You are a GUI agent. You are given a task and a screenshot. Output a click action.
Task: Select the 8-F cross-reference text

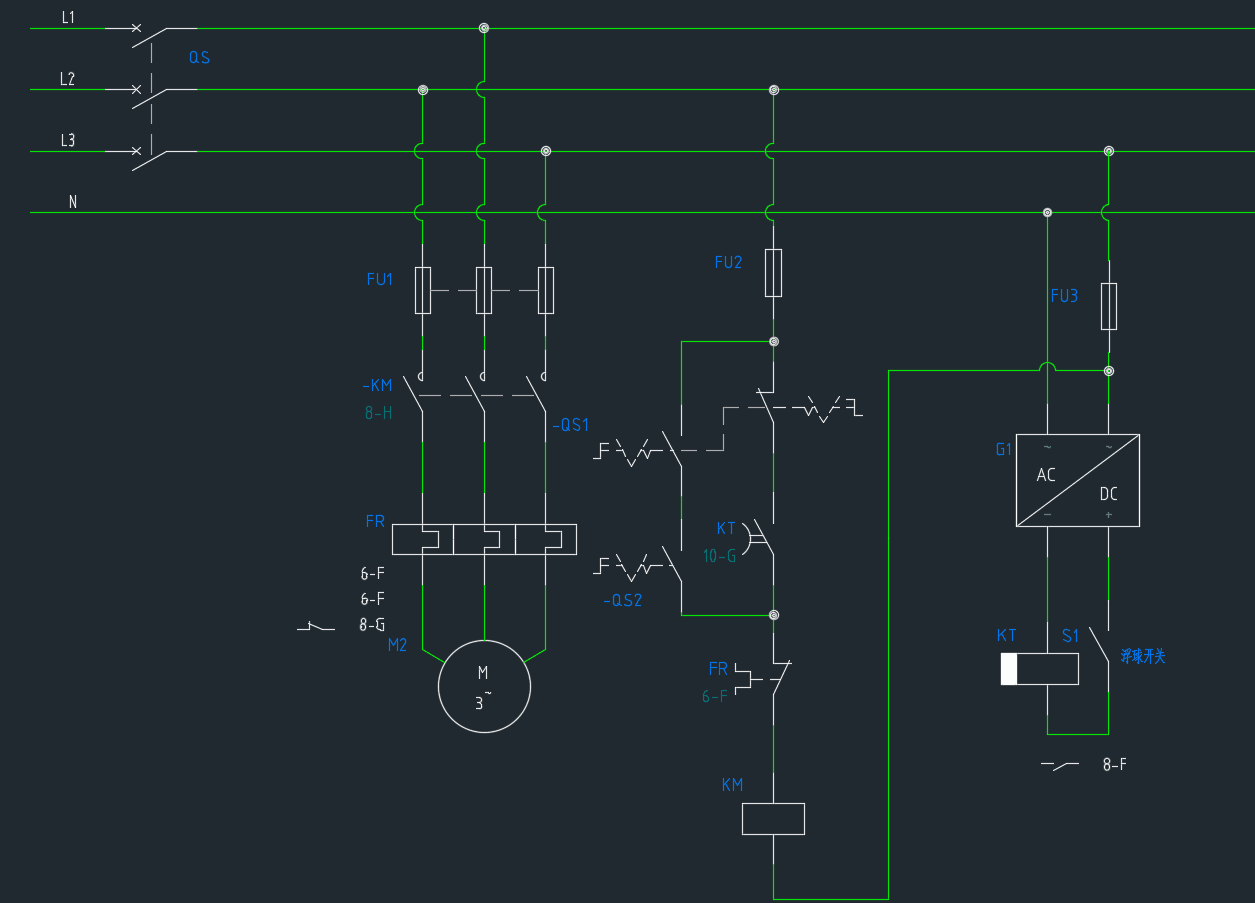pos(1115,765)
